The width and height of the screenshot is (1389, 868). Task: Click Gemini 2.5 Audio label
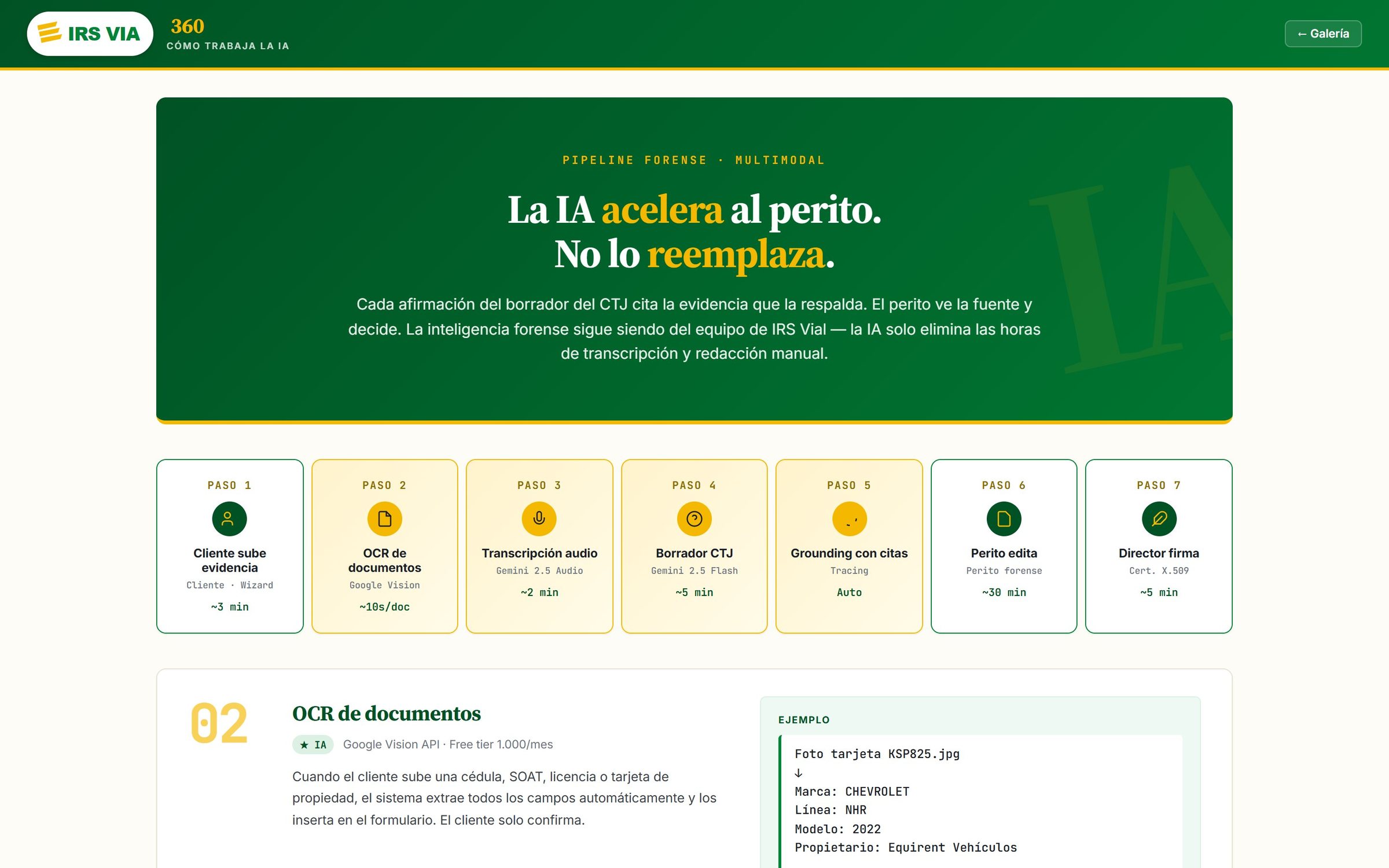coord(539,571)
